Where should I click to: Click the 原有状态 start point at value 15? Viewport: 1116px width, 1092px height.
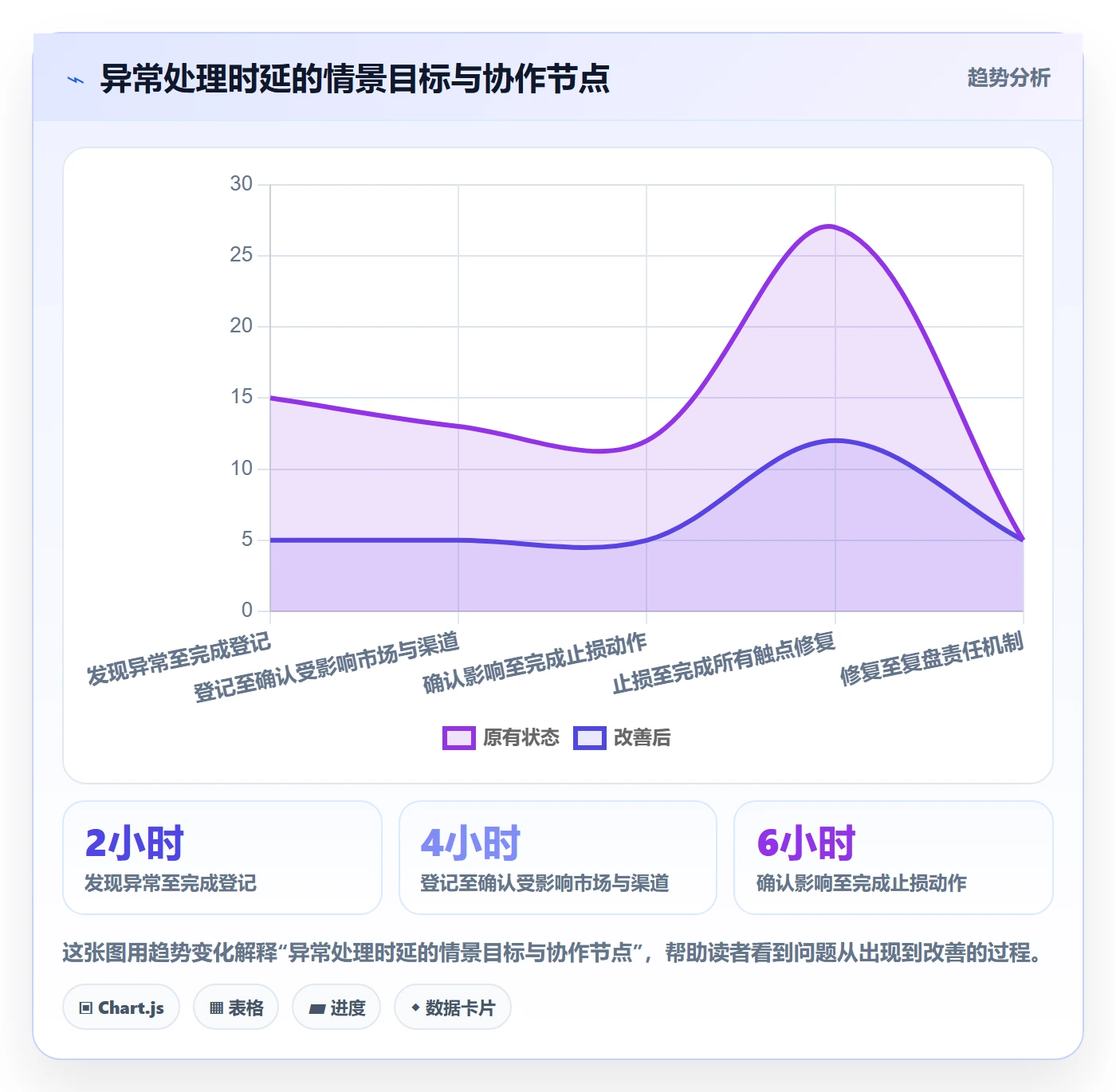(270, 398)
